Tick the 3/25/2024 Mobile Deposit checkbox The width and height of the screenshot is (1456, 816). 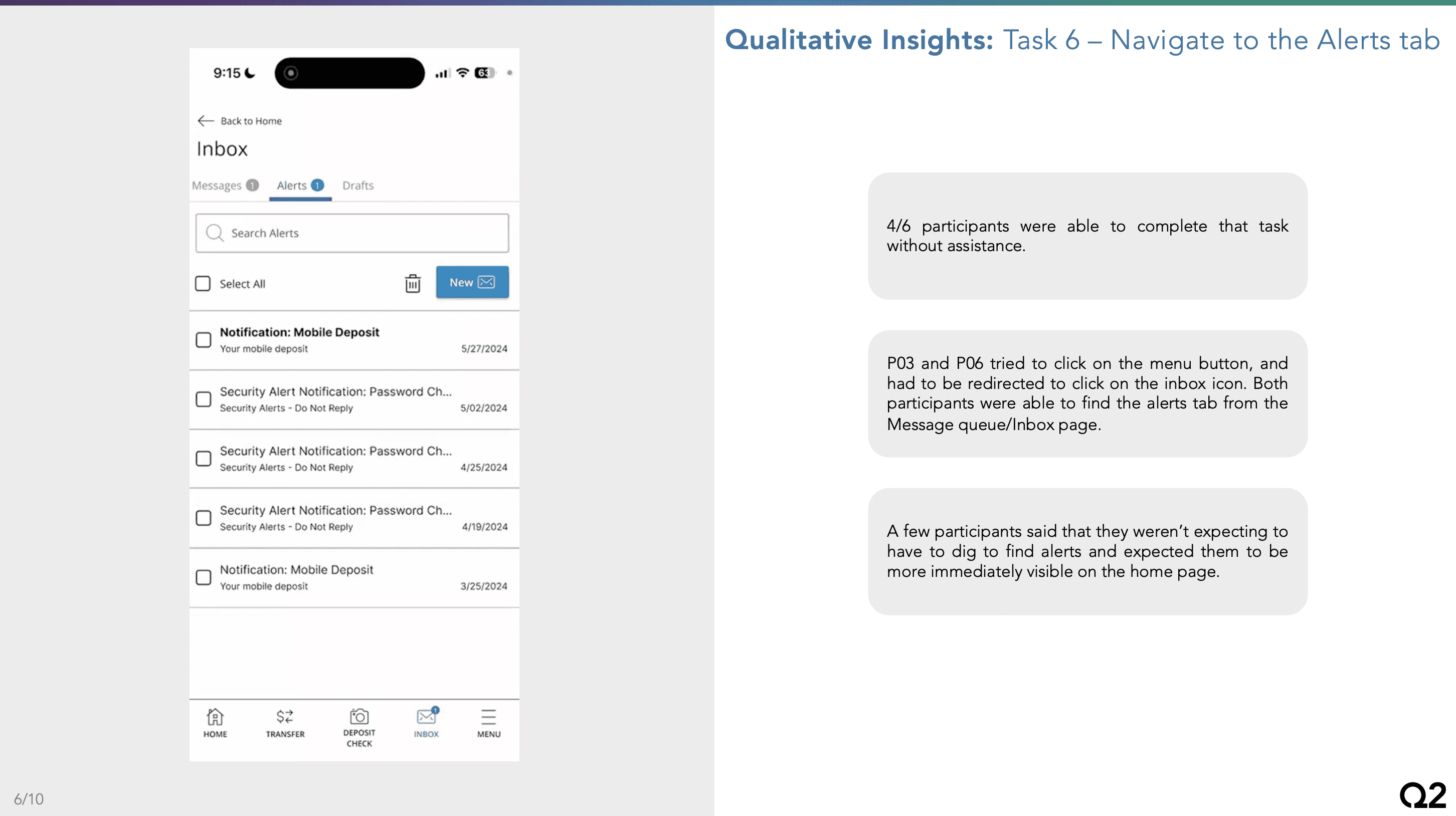point(204,577)
